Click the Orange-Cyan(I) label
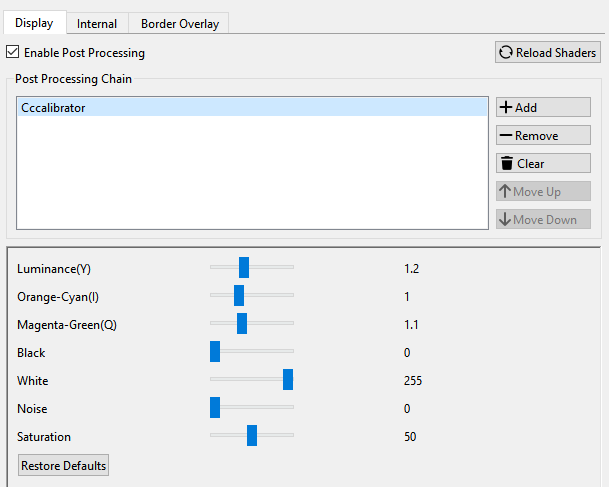 (x=58, y=297)
